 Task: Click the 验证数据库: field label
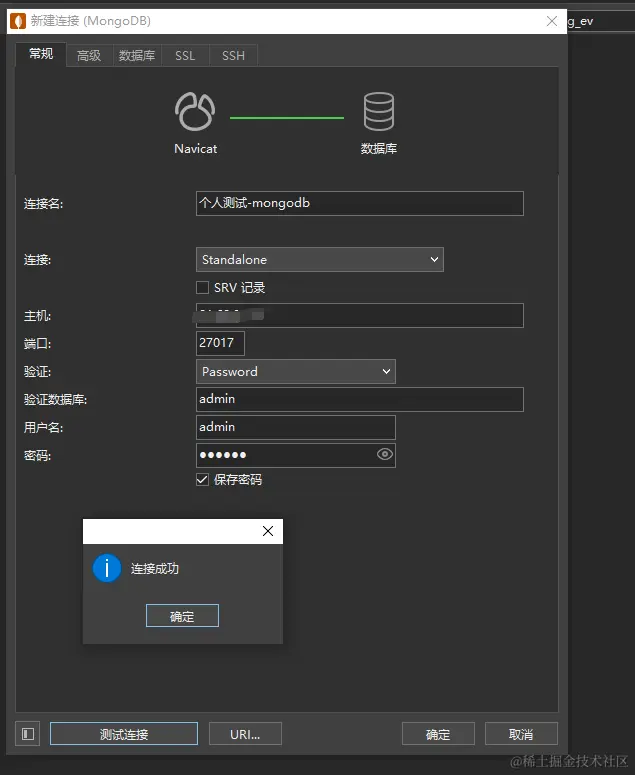click(x=55, y=399)
